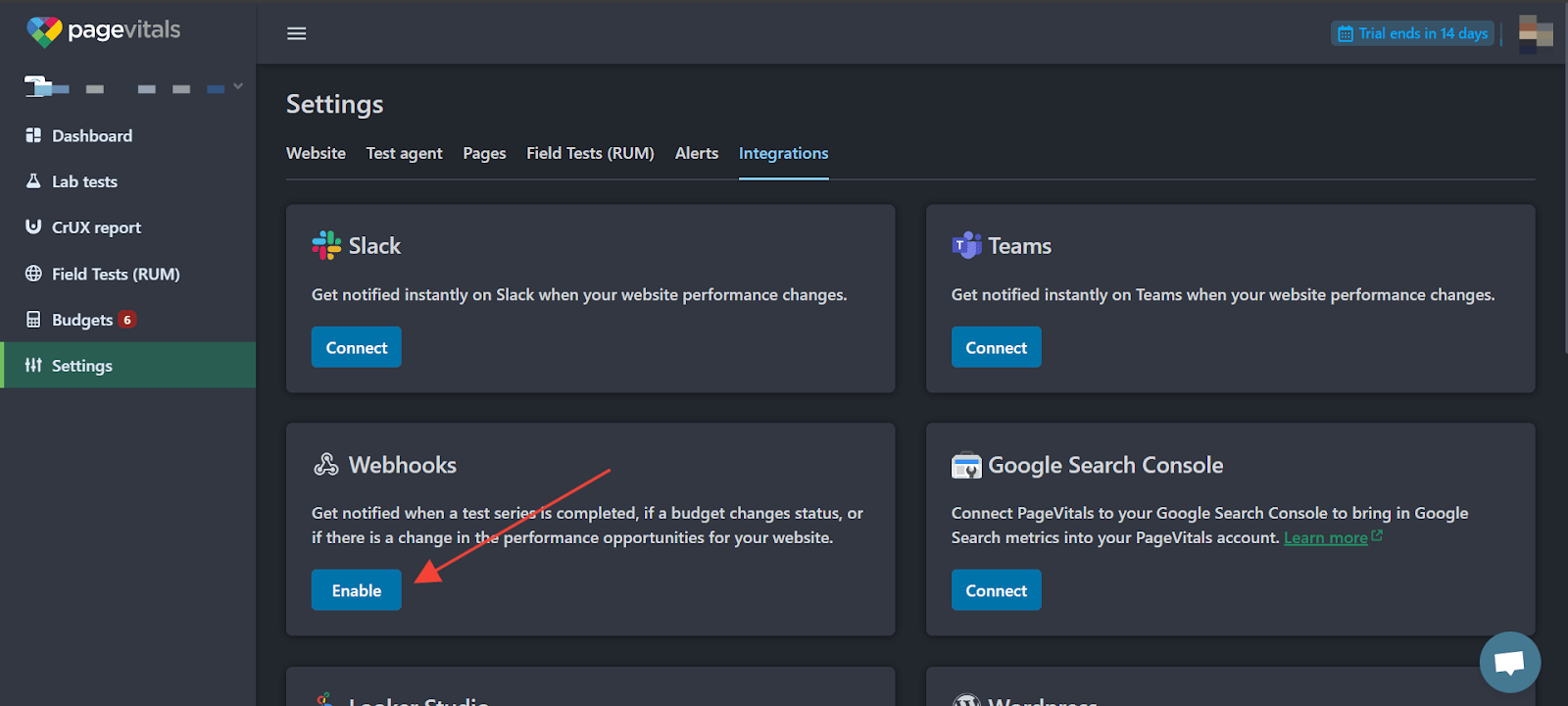Viewport: 1568px width, 706px height.
Task: Select the Field Tests (RUM) tab
Action: point(590,153)
